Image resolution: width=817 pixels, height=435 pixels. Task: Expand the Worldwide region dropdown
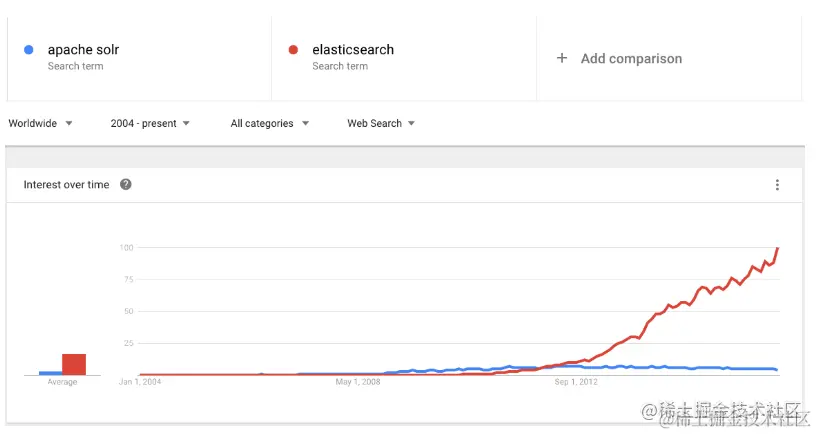[40, 123]
